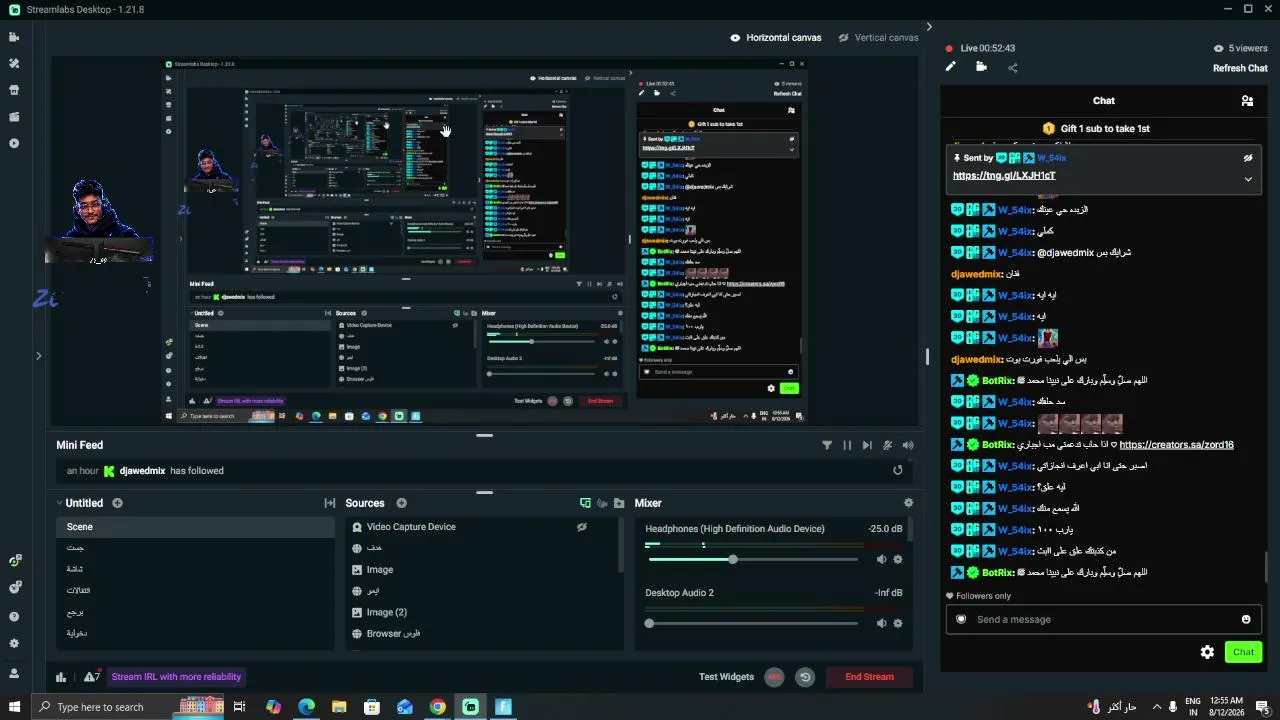Open performance stats bar chart icon
The image size is (1280, 720).
(x=61, y=677)
